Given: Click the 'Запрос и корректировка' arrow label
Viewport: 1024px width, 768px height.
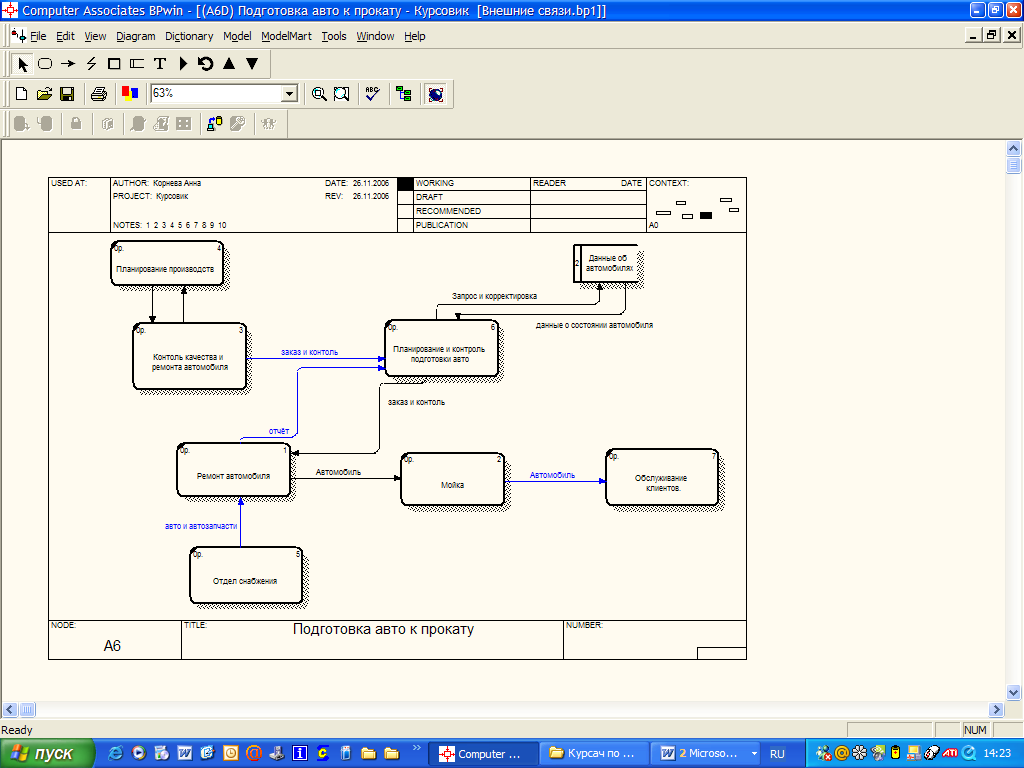Looking at the screenshot, I should [x=494, y=296].
